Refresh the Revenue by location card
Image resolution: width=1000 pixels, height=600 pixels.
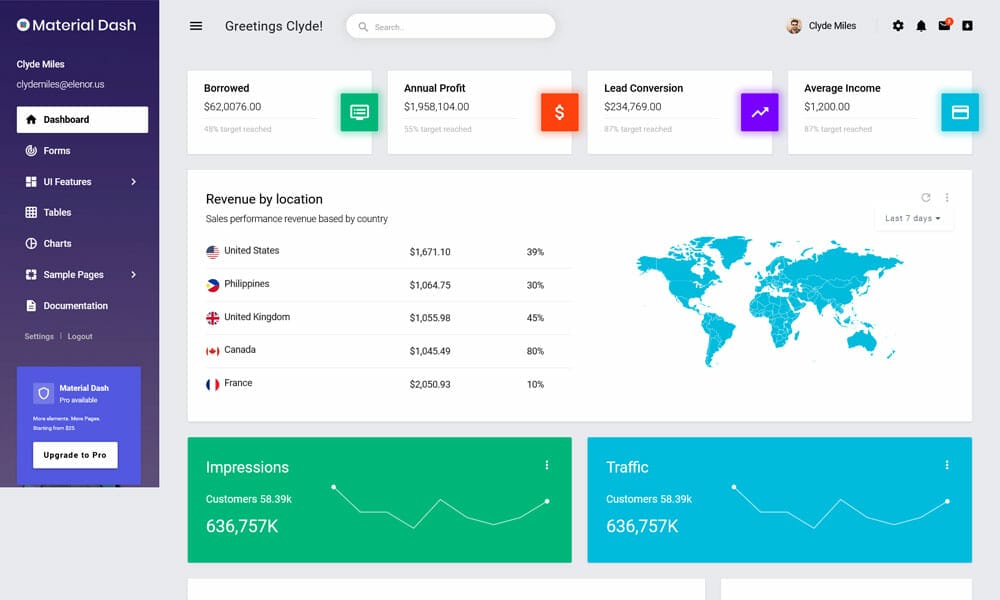coord(926,198)
